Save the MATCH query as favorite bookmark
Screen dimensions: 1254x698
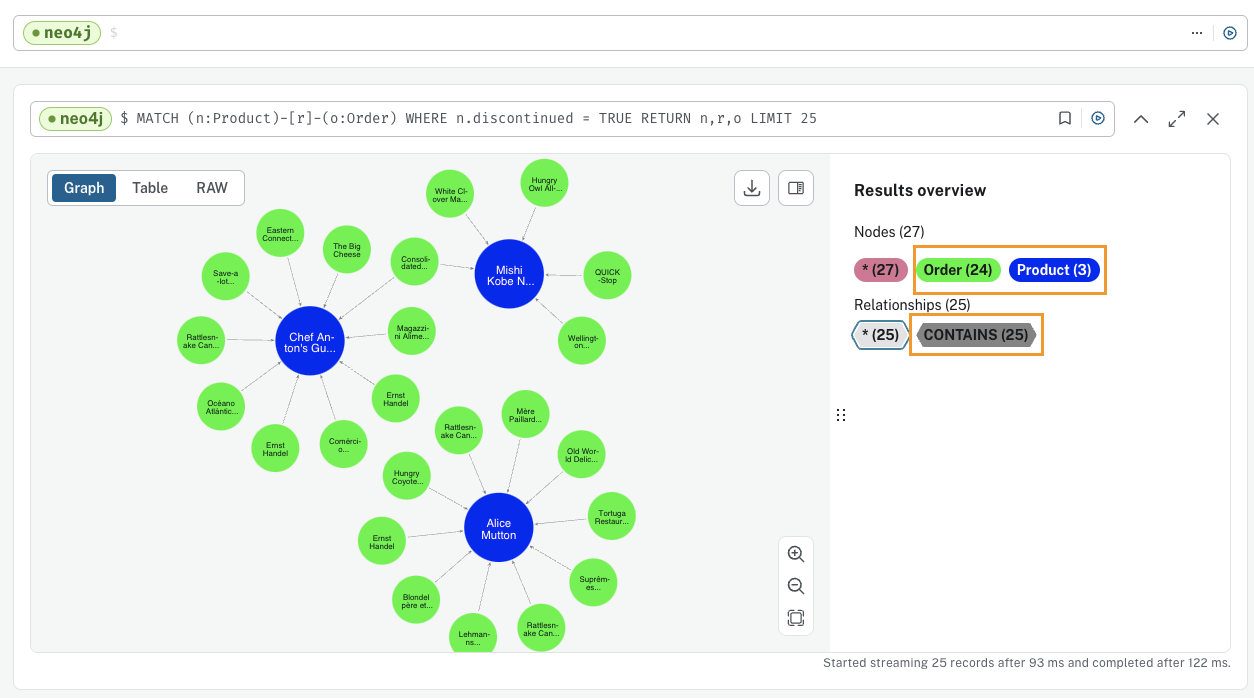1065,118
